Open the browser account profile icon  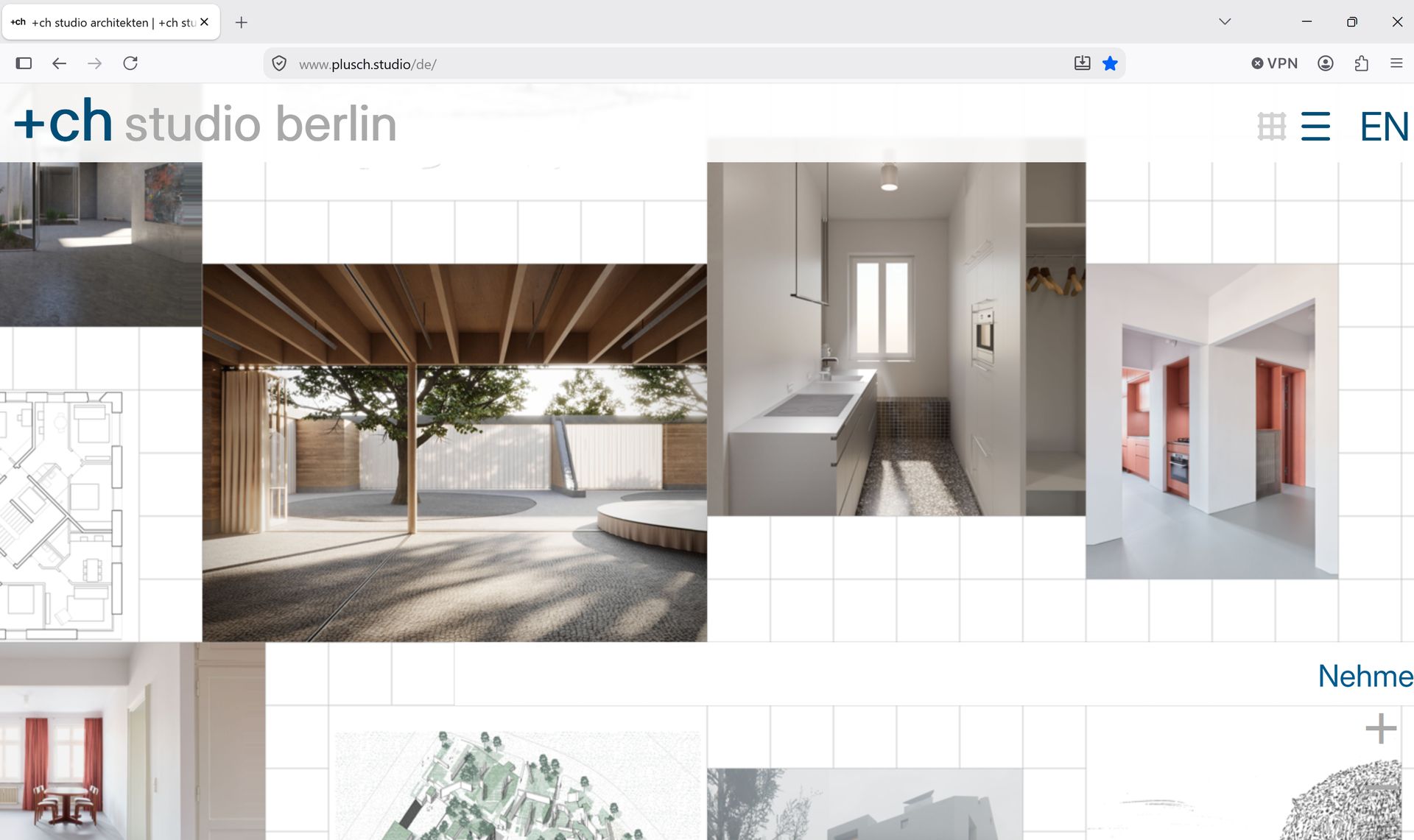1326,63
